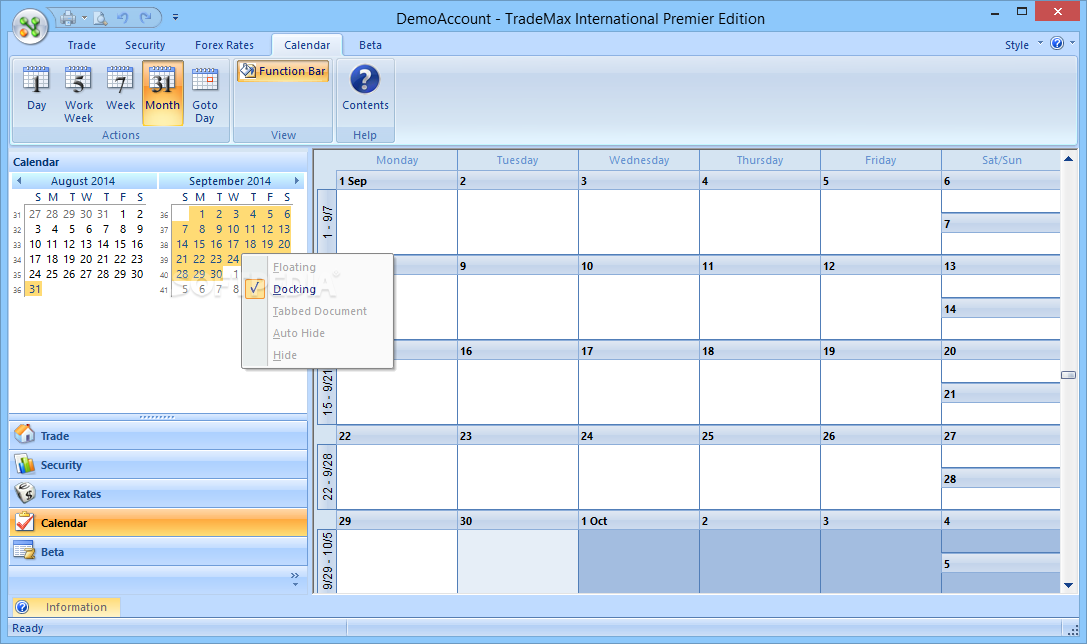This screenshot has height=644, width=1087.
Task: Select the 22 - 9/28 week row header
Action: click(x=327, y=477)
